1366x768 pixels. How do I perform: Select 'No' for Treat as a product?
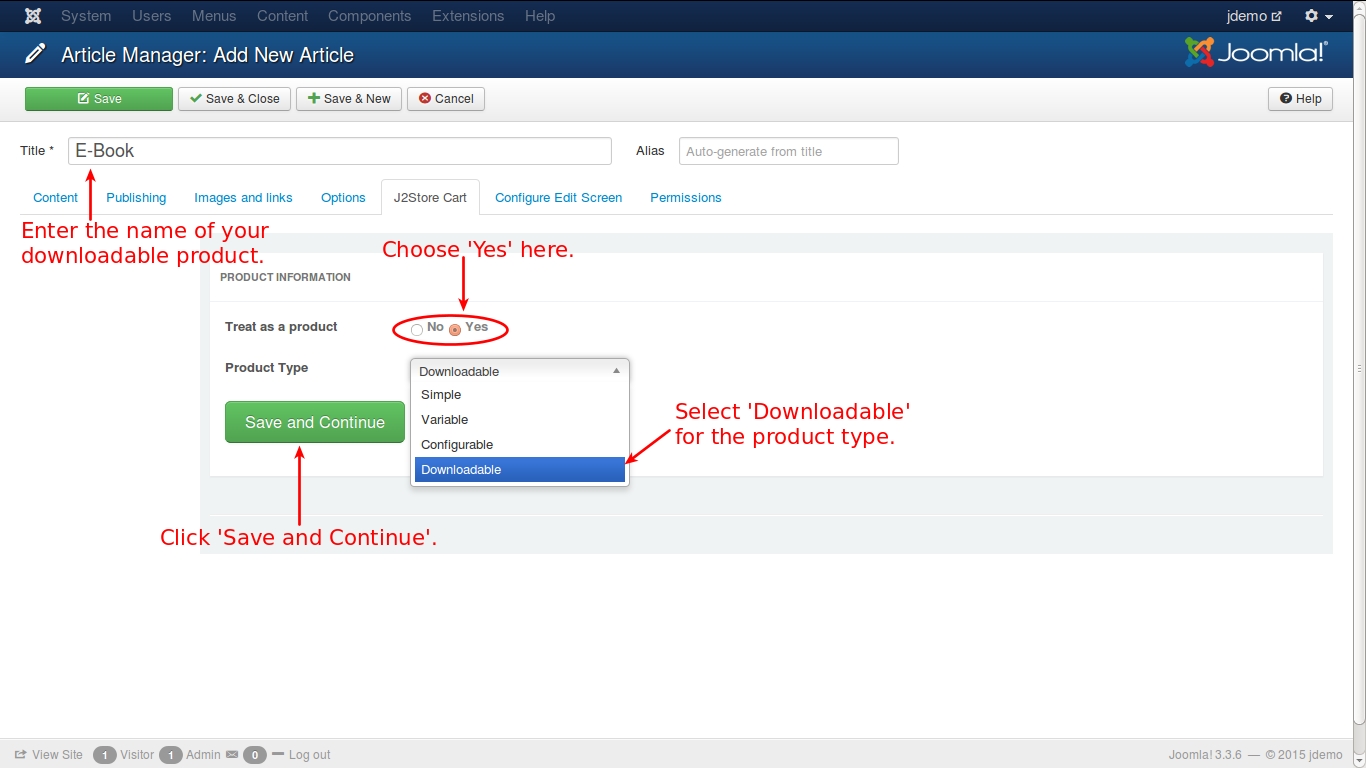coord(417,329)
